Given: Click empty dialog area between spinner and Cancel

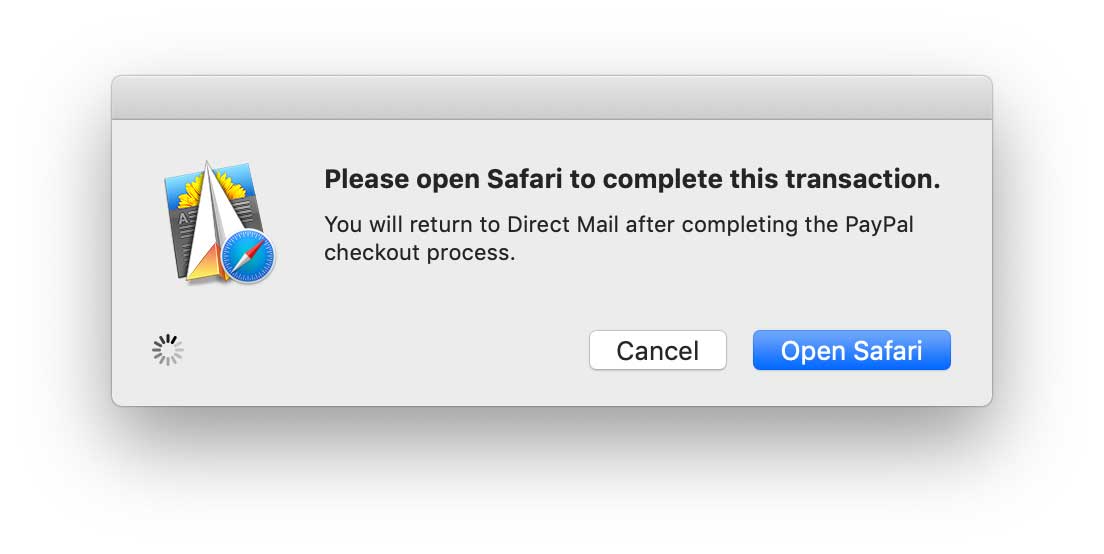Looking at the screenshot, I should click(386, 350).
